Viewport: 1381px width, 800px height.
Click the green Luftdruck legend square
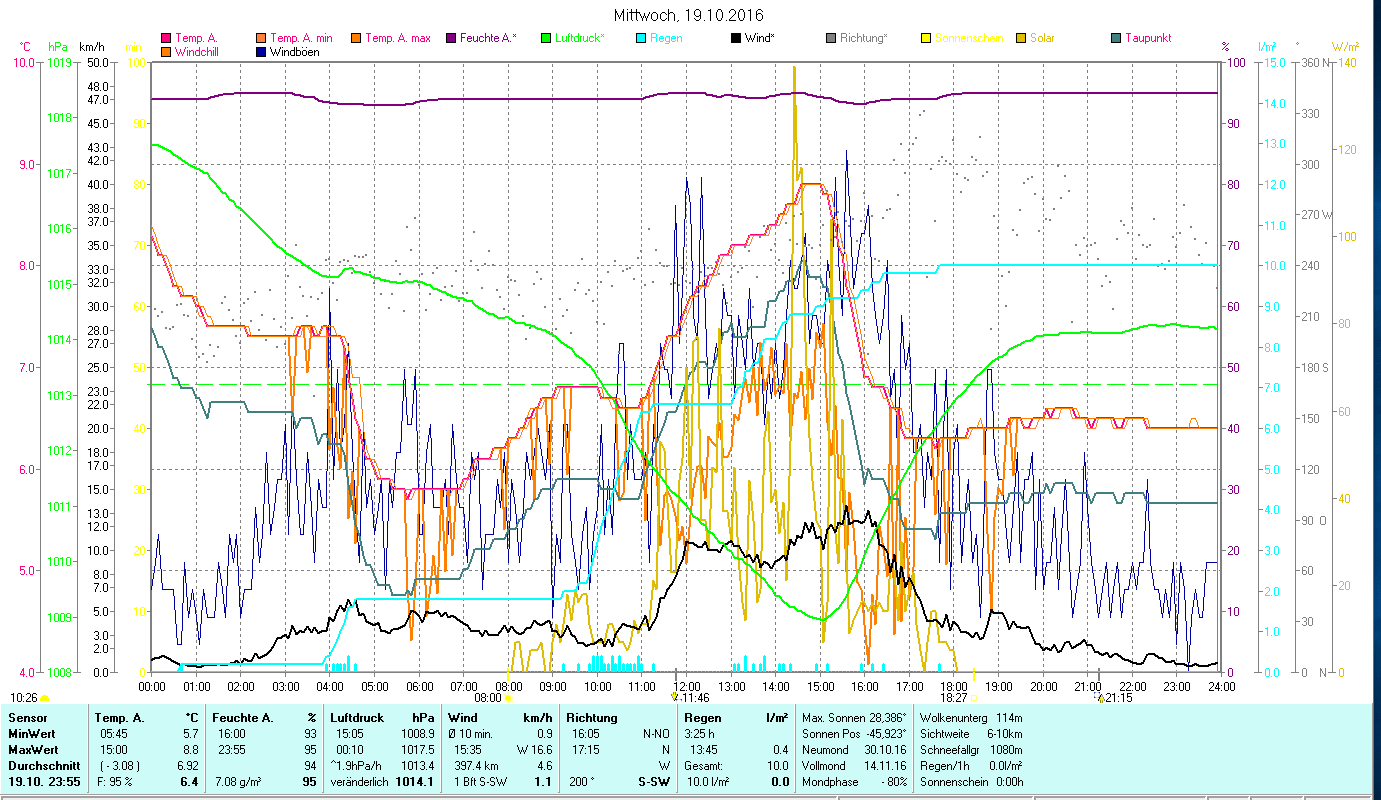click(546, 38)
